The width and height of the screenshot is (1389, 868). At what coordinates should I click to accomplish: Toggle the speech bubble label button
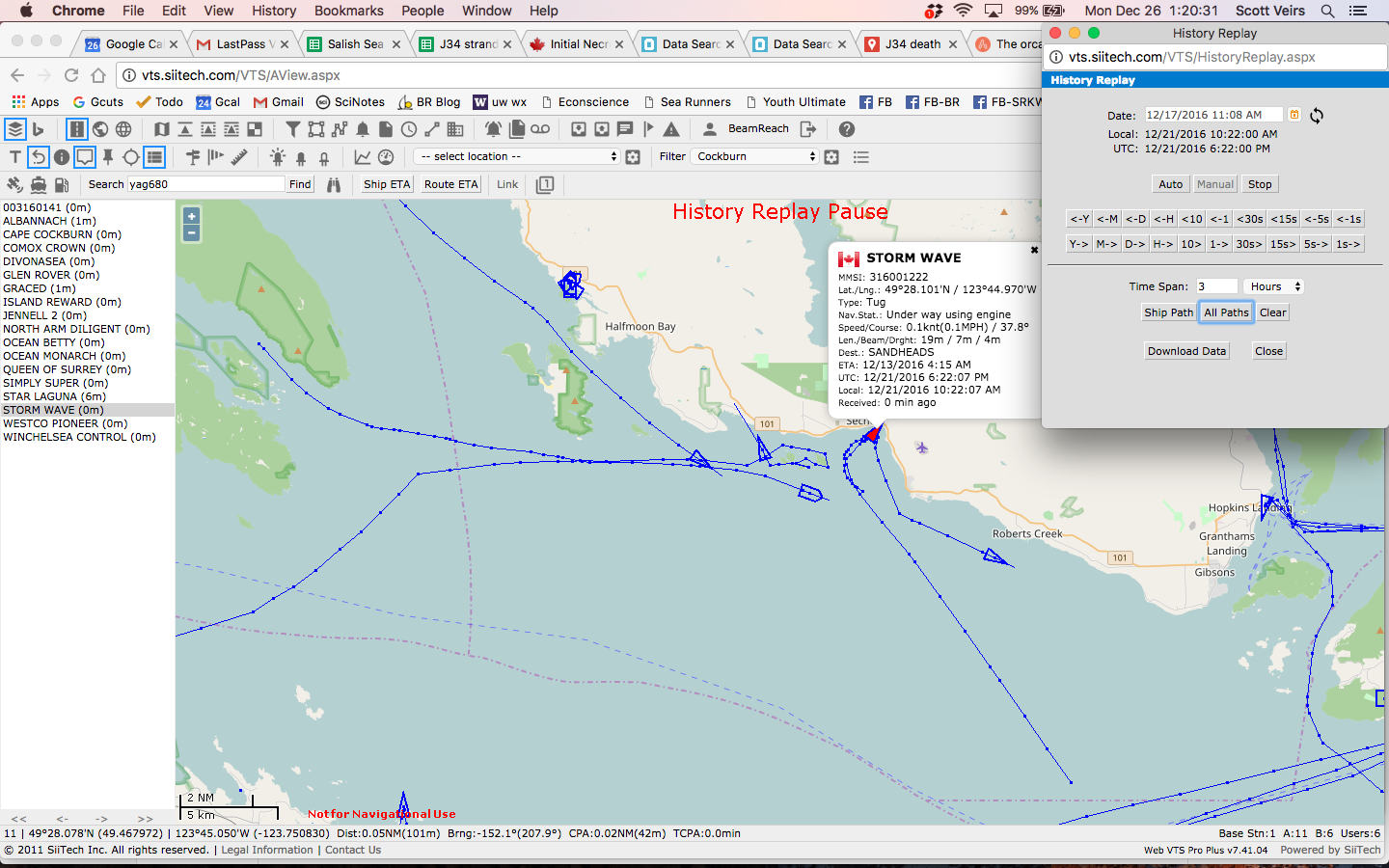point(85,157)
